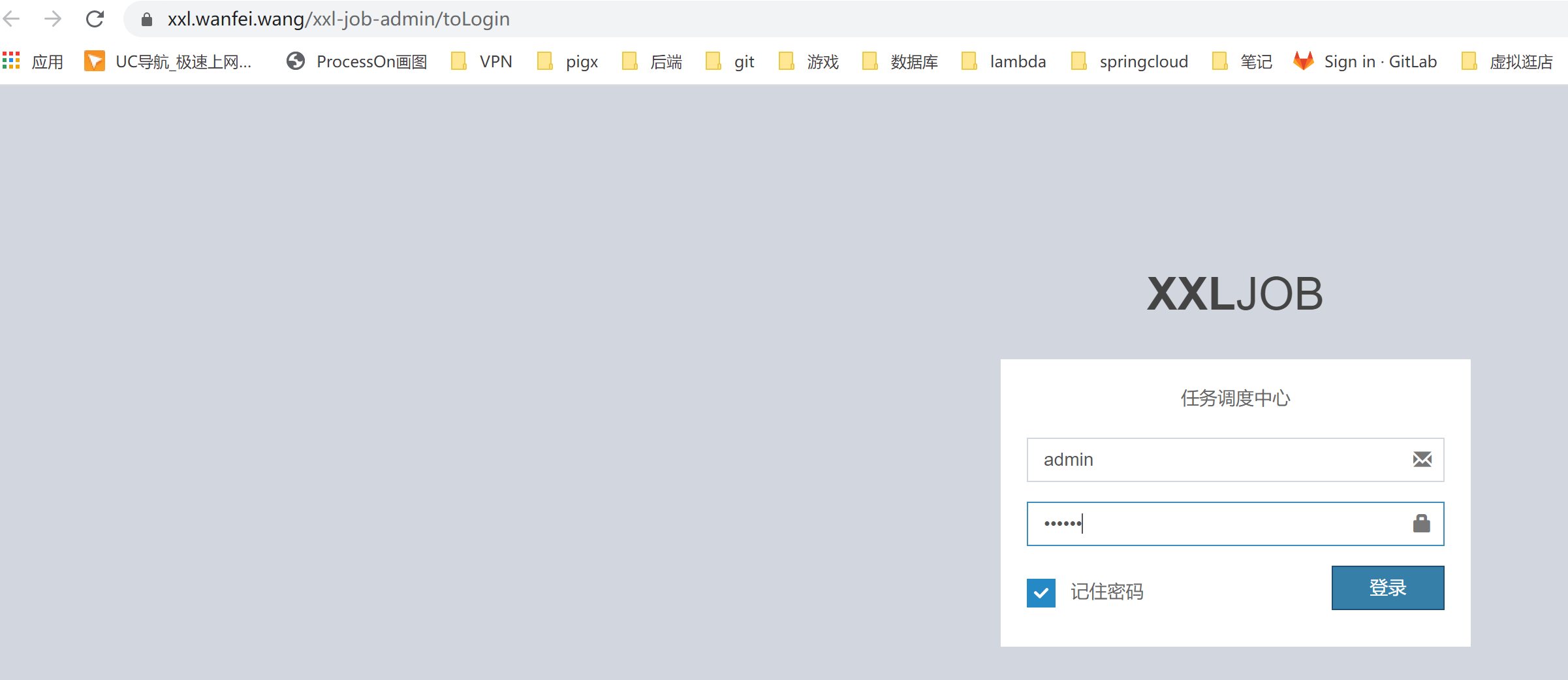Open the 游戏 bookmark folder

pyautogui.click(x=809, y=61)
